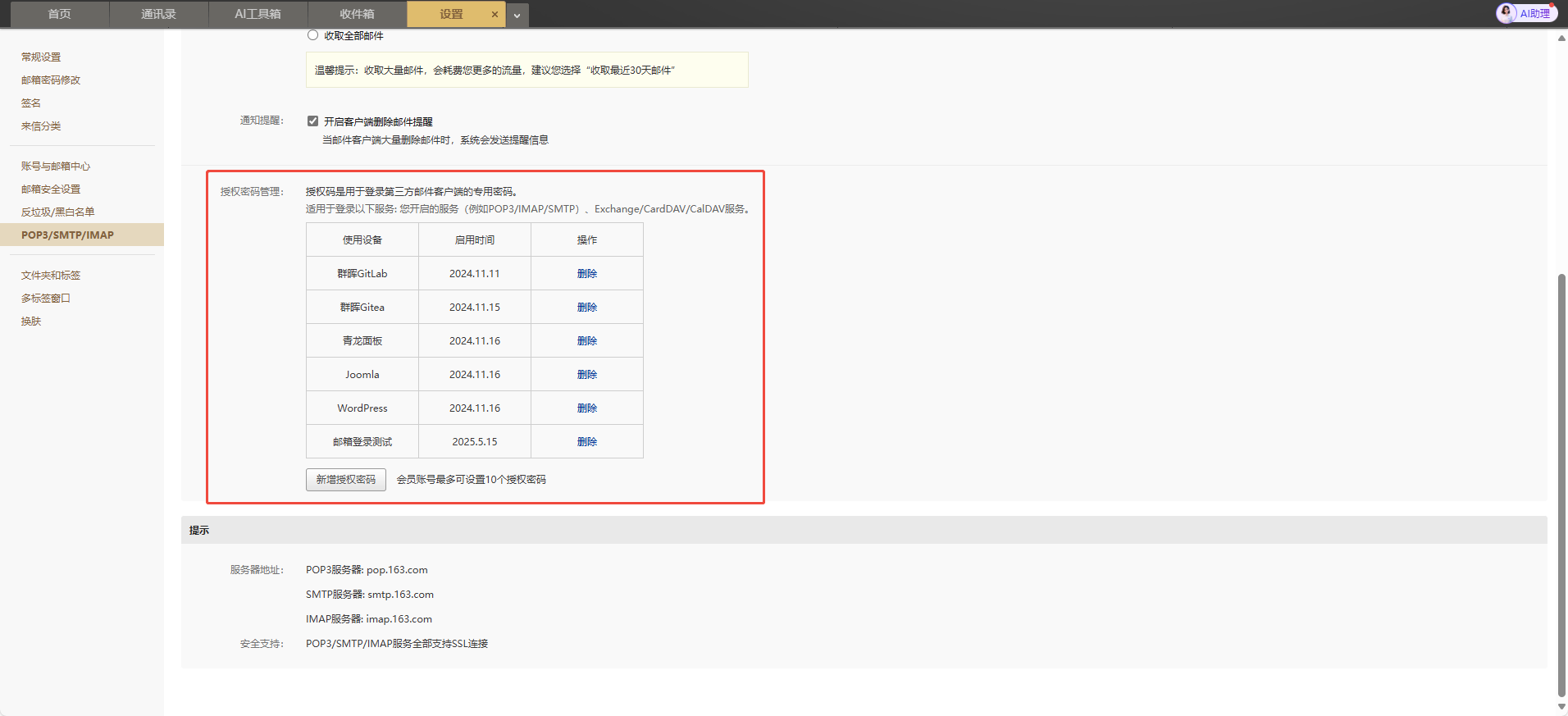Click the 启用时间 column header
The height and width of the screenshot is (716, 1568).
[x=475, y=240]
